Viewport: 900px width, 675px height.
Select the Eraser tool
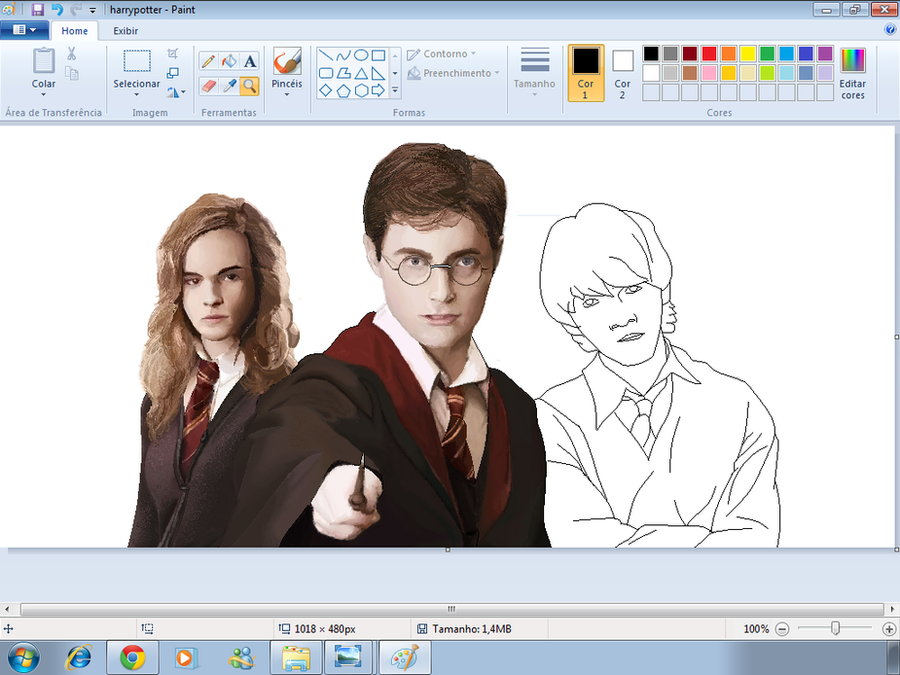208,86
